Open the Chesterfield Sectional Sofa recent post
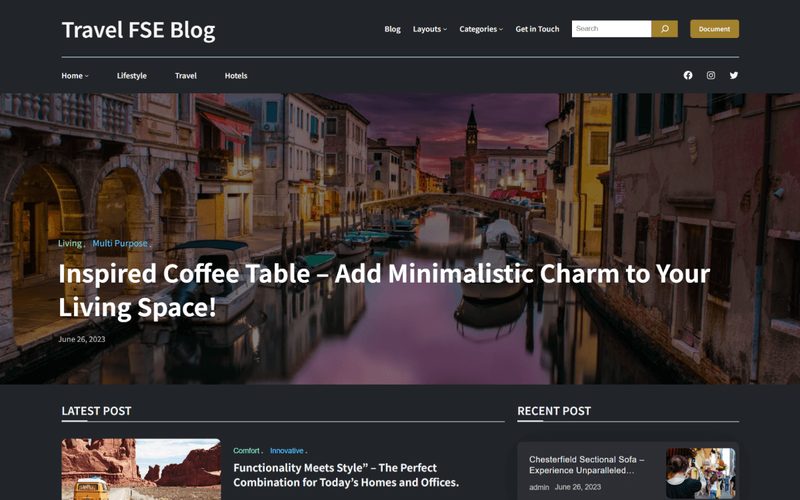Screen dimensions: 800x500 pyautogui.click(x=587, y=465)
